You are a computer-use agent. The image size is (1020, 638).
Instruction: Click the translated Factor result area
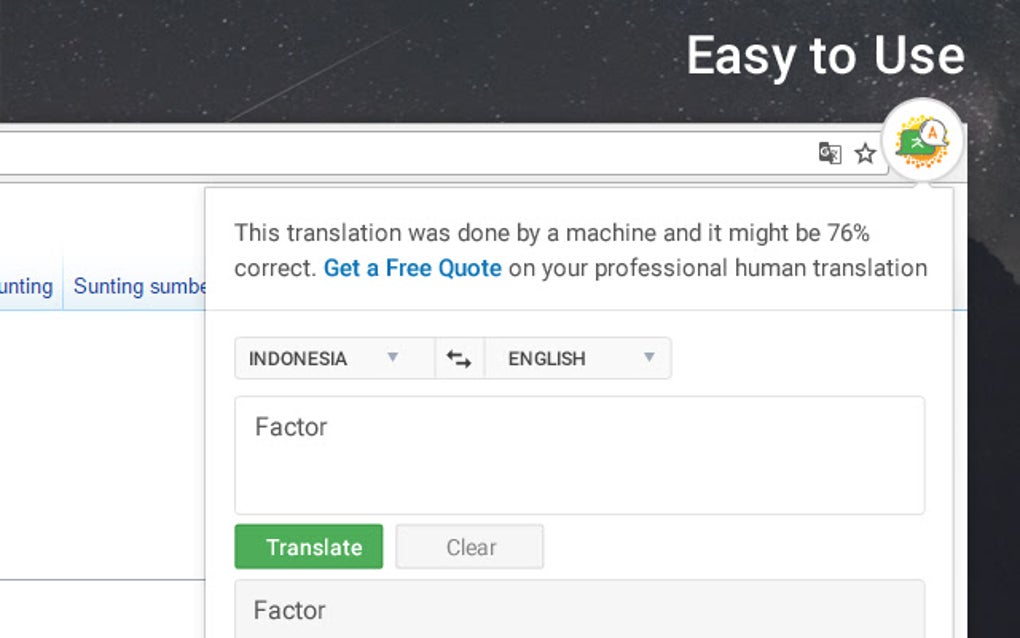(x=579, y=609)
